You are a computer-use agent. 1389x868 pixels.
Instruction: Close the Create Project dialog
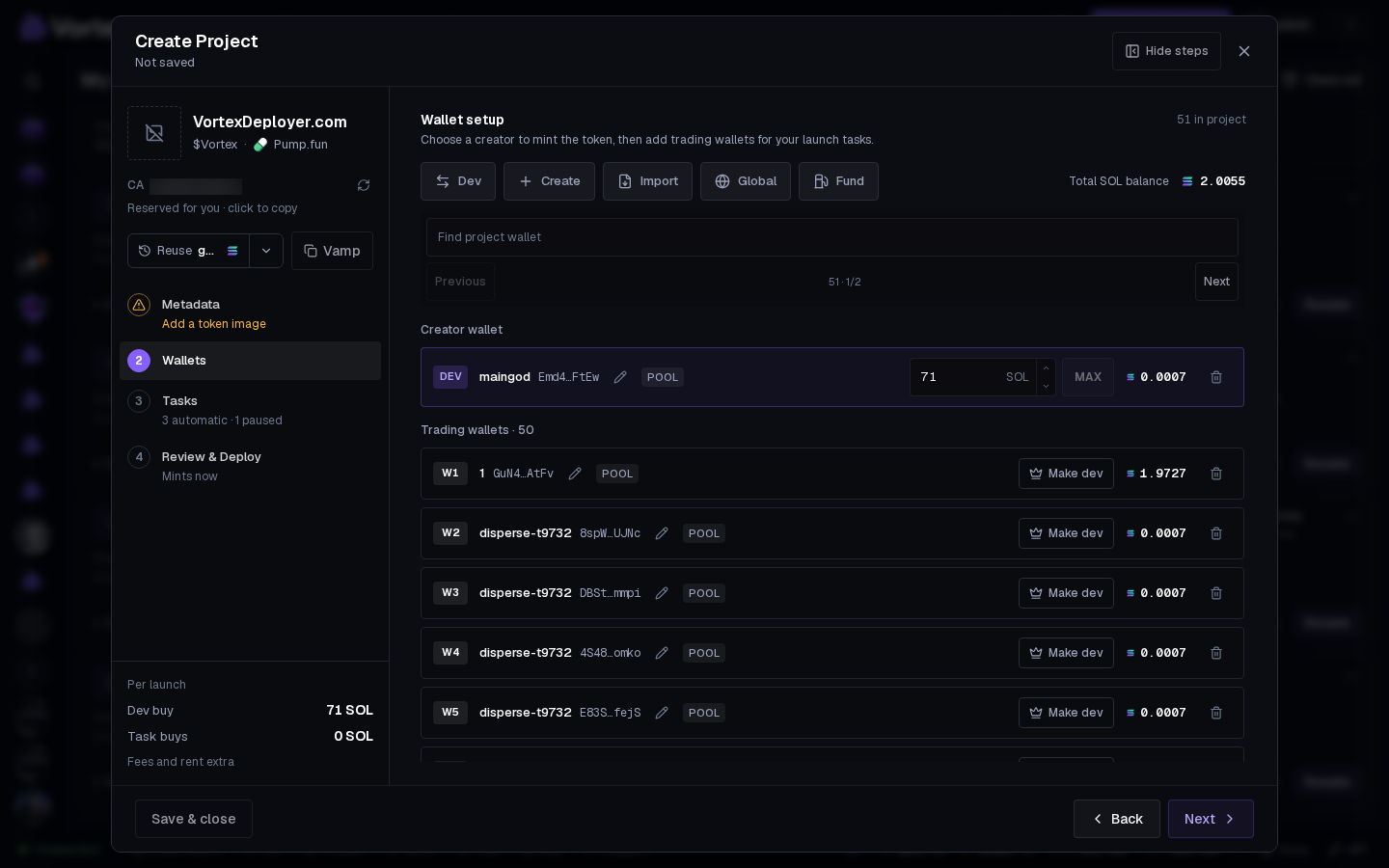point(1244,51)
